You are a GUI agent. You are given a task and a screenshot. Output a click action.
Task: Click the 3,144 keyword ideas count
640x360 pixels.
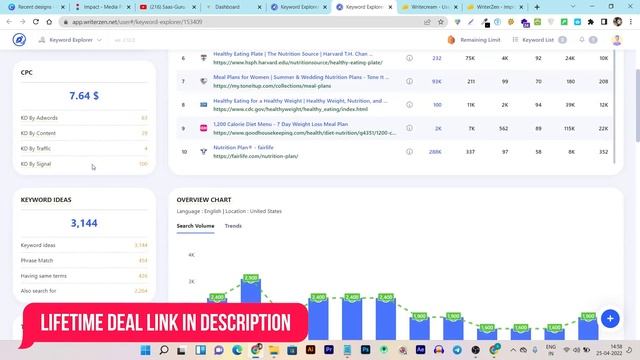(84, 223)
